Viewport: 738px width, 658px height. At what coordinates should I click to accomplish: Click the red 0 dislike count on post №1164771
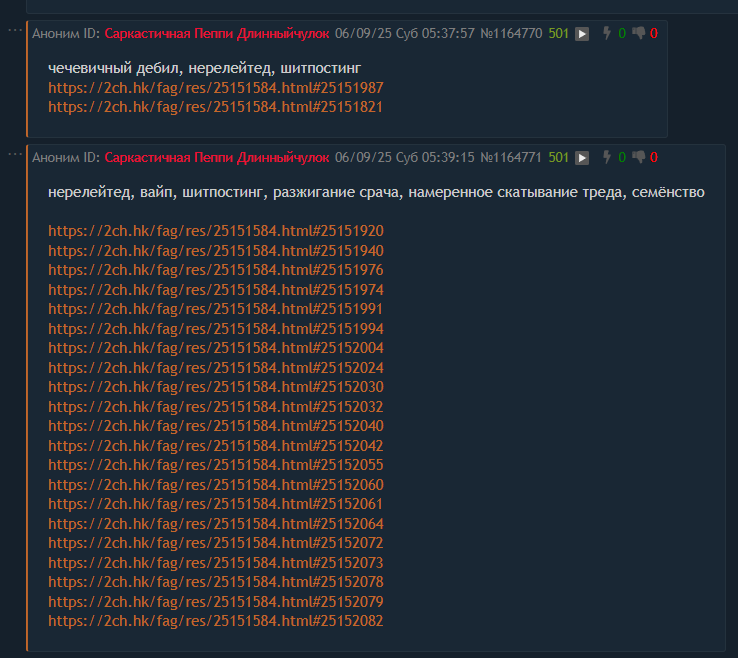654,158
